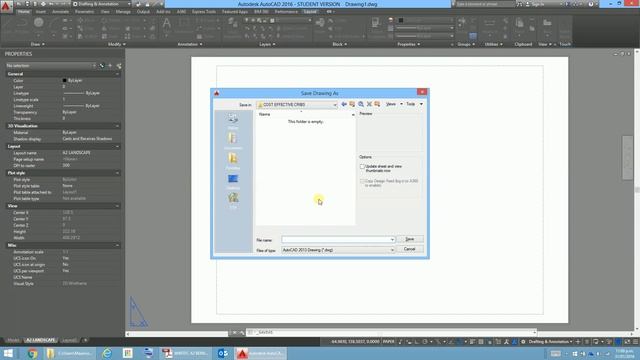Open File Explorer taskbar window
The width and height of the screenshot is (640, 360).
point(69,353)
